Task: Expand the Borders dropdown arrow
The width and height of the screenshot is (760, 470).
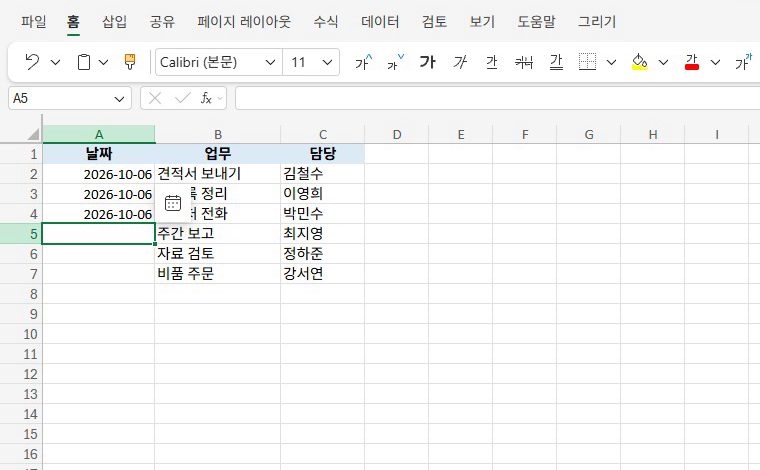Action: pyautogui.click(x=612, y=63)
